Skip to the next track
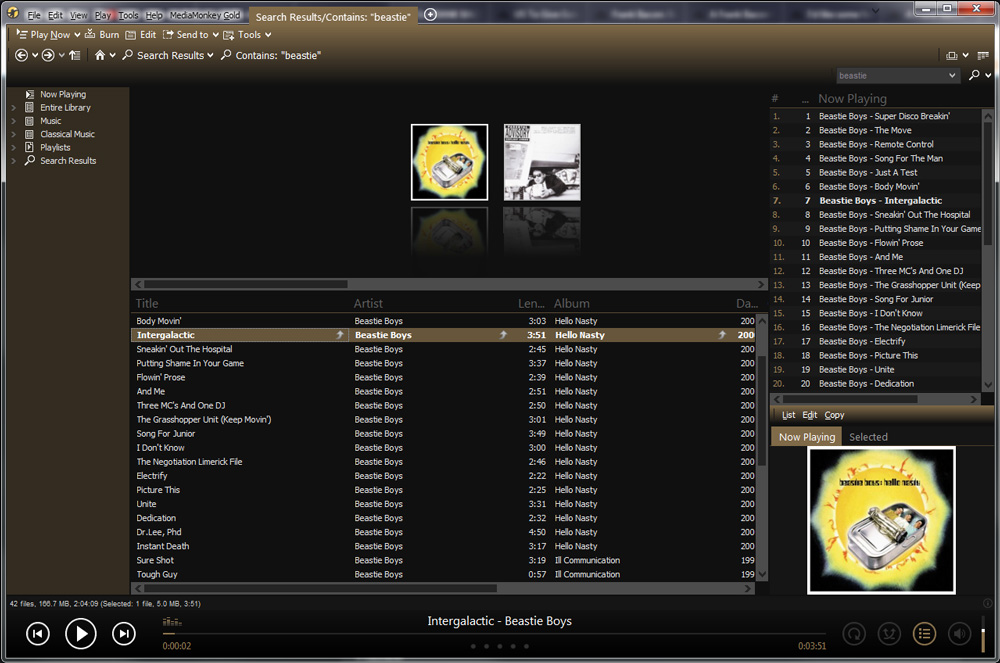The image size is (1000, 663). tap(124, 633)
